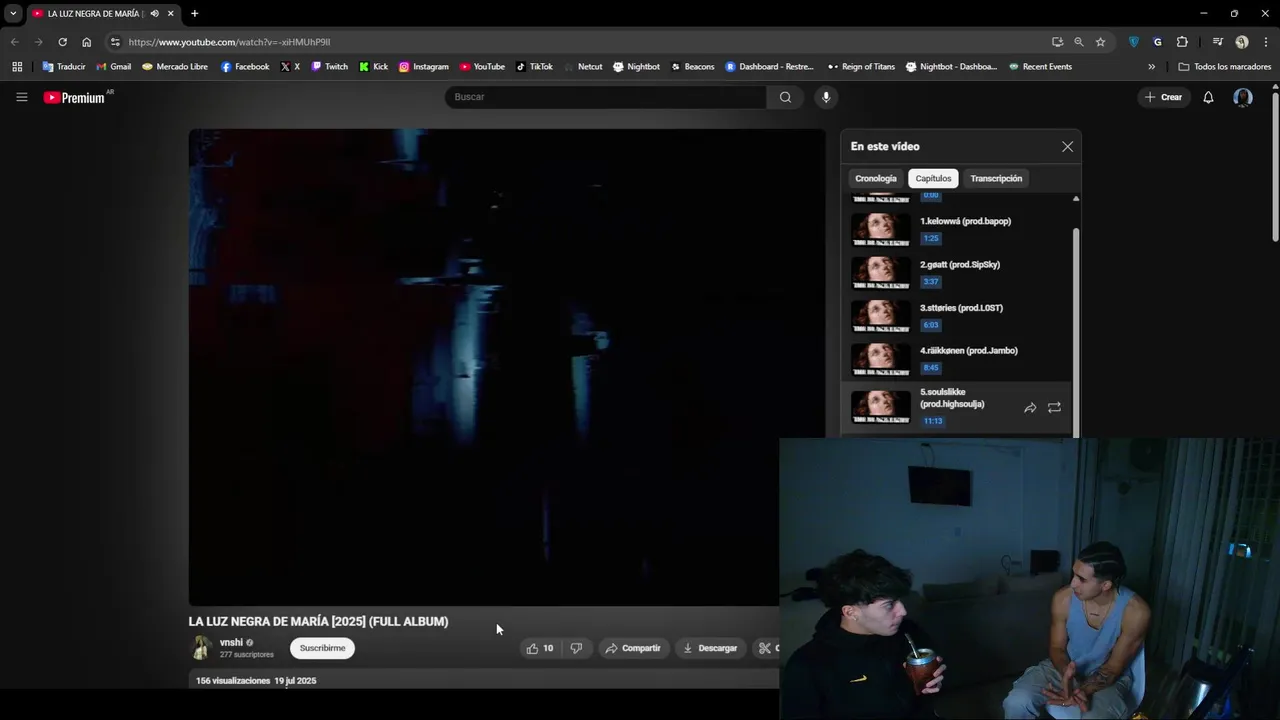
Task: Open the tab search dropdown arrow
Action: pyautogui.click(x=13, y=14)
